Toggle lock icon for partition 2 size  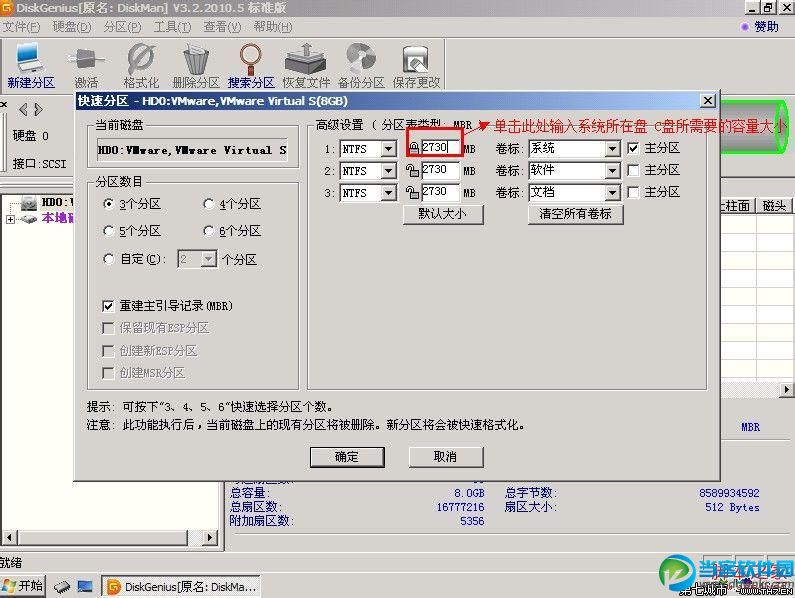click(412, 170)
